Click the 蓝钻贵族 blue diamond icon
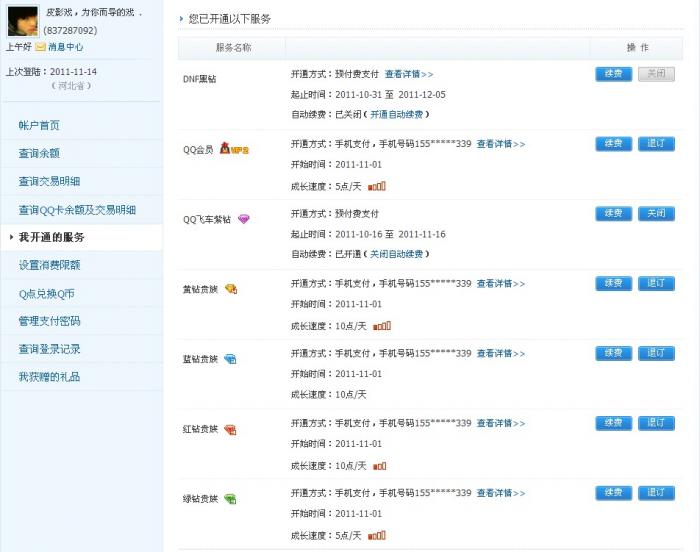Image resolution: width=700 pixels, height=552 pixels. tap(230, 359)
